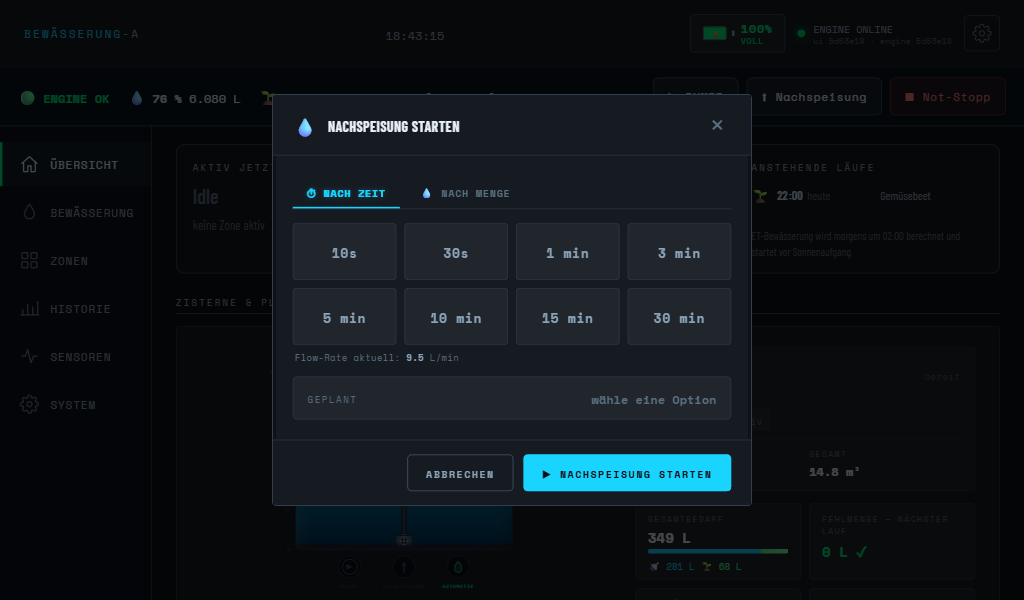1024x600 pixels.
Task: Click the Engine Online status indicator
Action: tap(801, 33)
